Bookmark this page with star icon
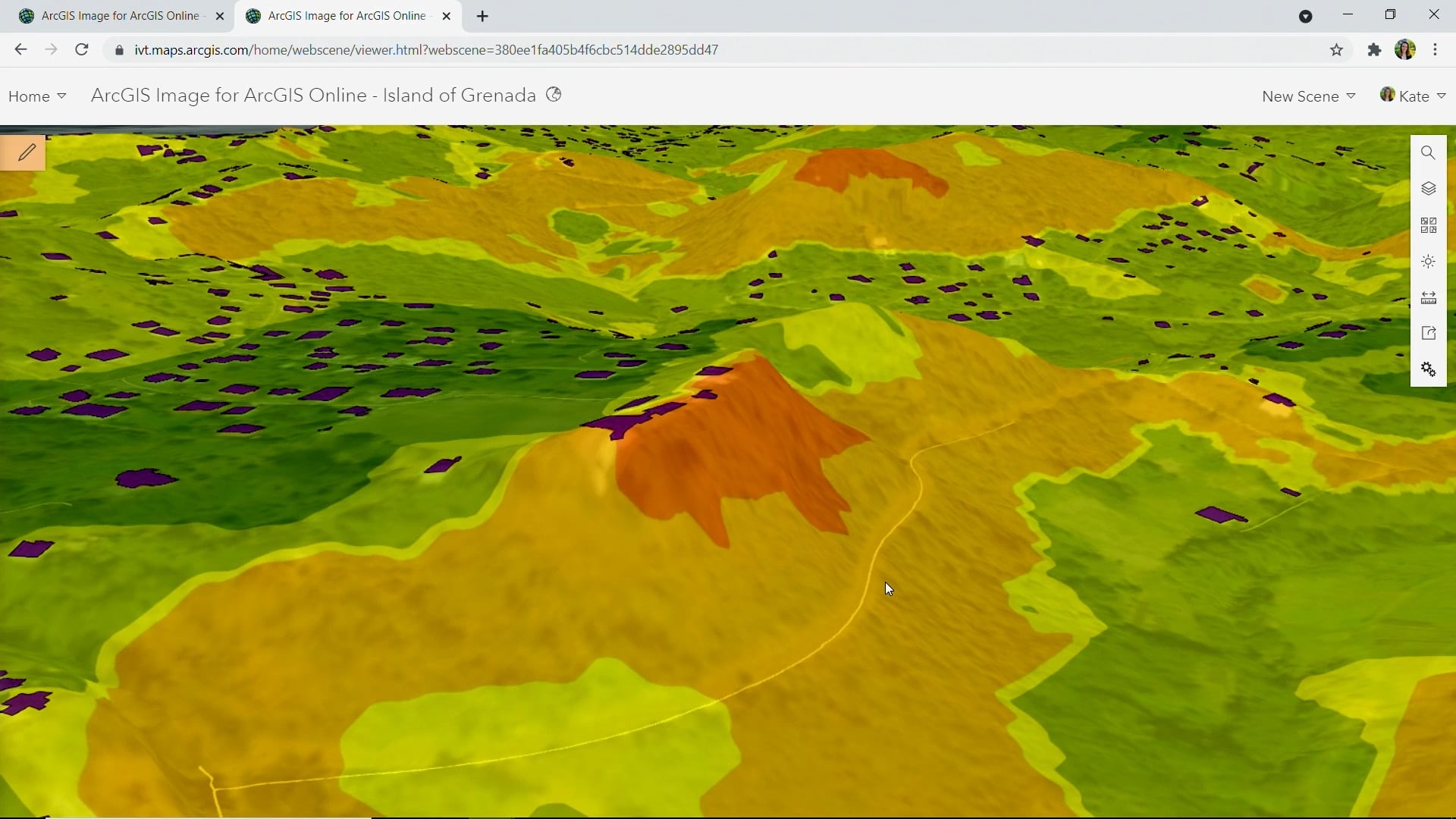This screenshot has height=819, width=1456. click(x=1336, y=50)
